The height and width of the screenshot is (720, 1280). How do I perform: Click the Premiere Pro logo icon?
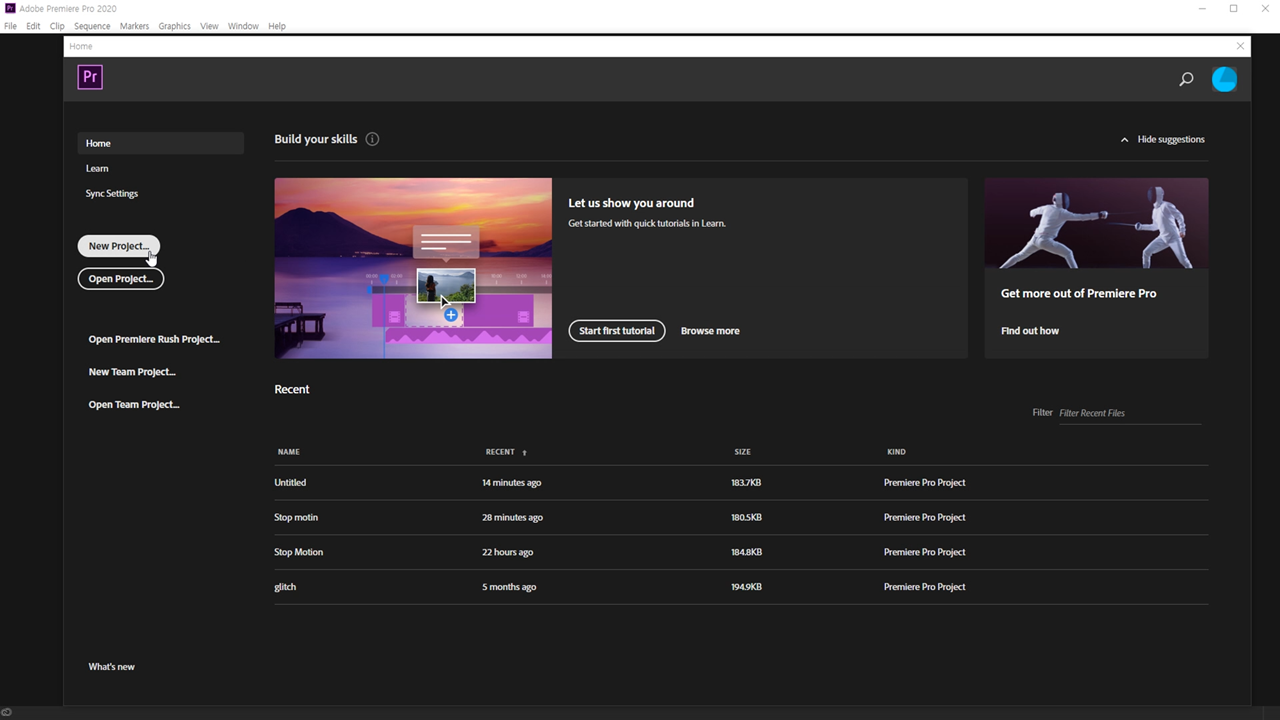(x=90, y=77)
